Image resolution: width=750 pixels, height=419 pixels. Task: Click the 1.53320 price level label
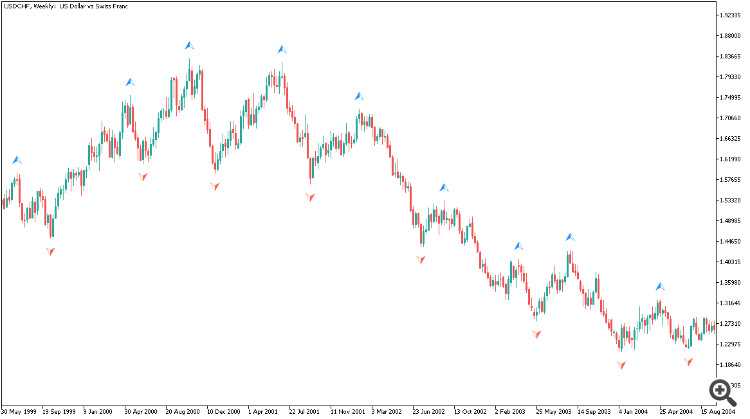pos(730,200)
